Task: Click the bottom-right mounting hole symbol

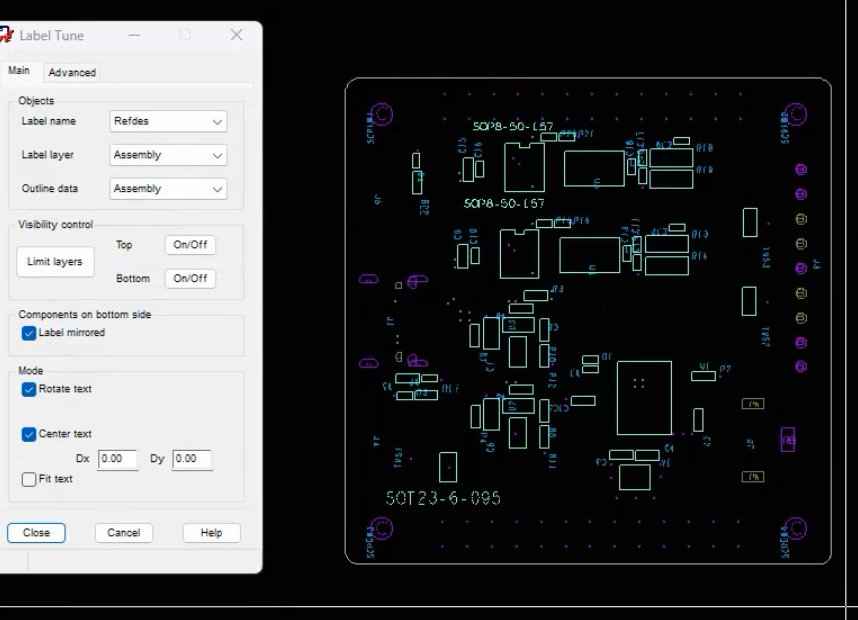Action: tap(796, 529)
